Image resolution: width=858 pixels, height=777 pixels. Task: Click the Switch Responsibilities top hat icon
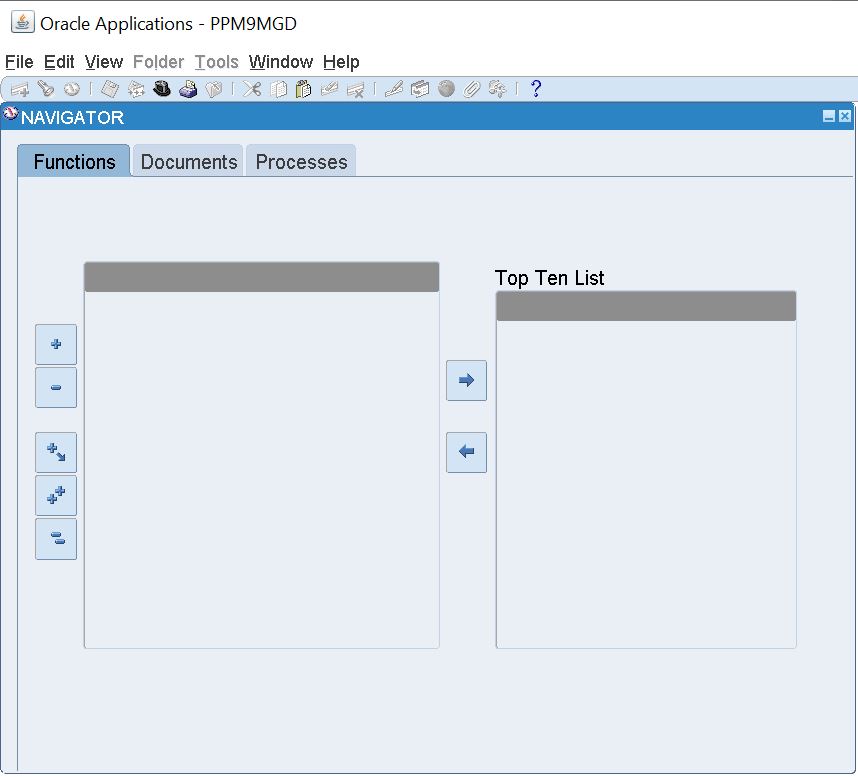[162, 89]
